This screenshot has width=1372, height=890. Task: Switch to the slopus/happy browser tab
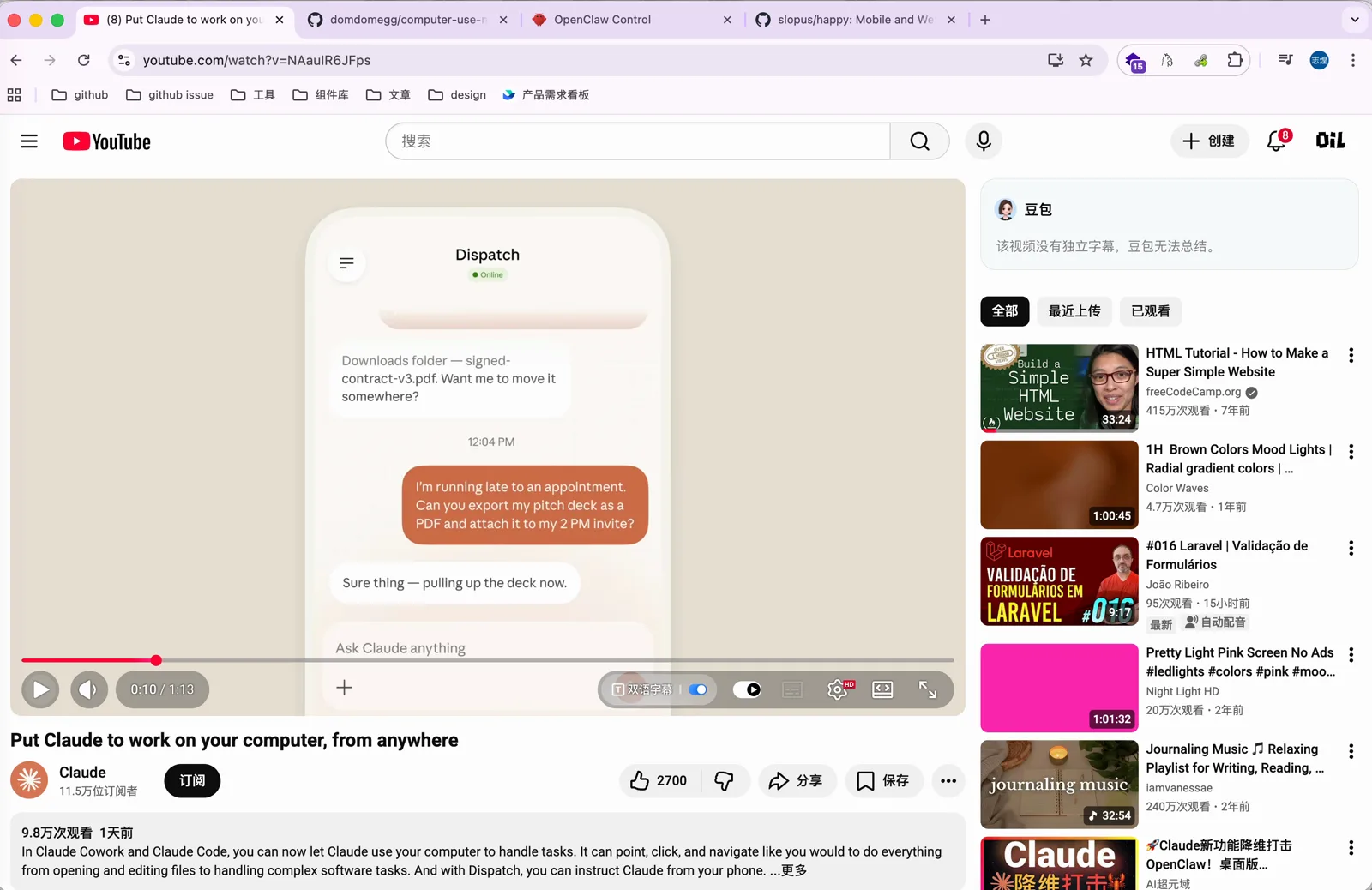point(855,20)
